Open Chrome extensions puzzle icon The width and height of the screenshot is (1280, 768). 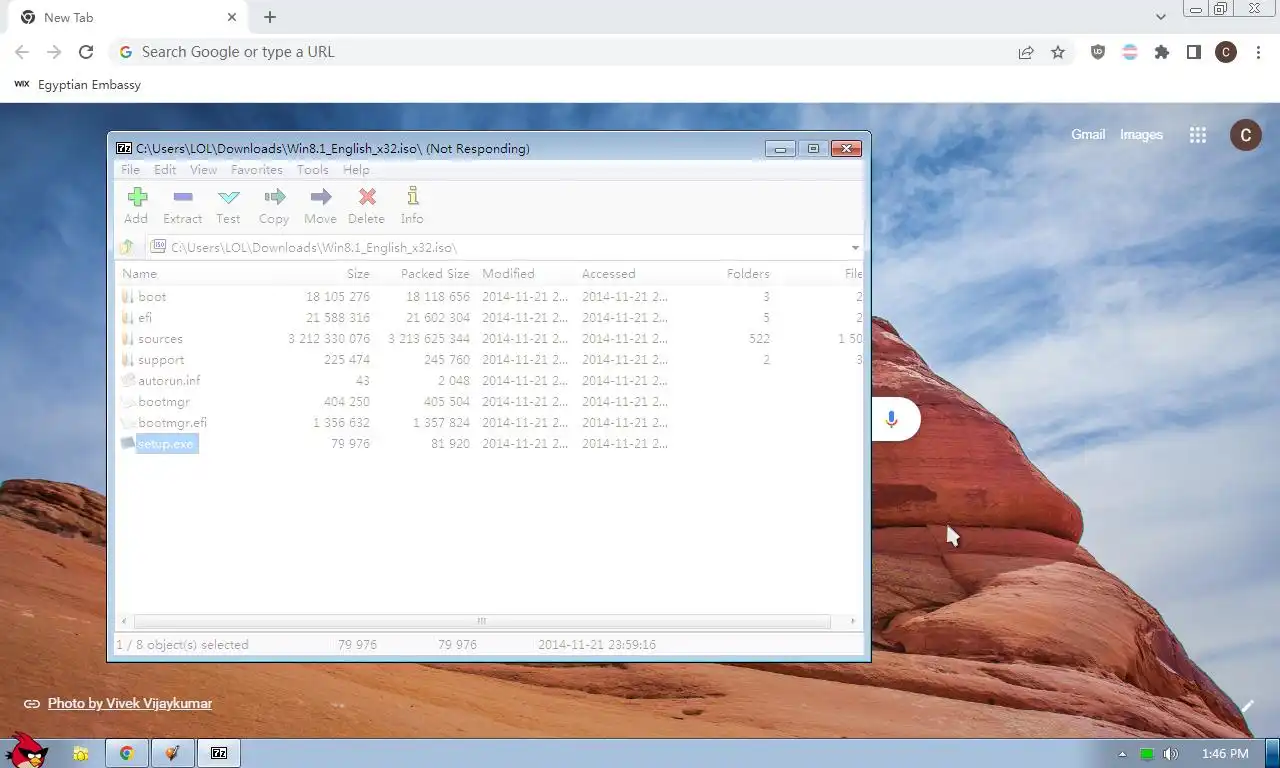(x=1162, y=52)
